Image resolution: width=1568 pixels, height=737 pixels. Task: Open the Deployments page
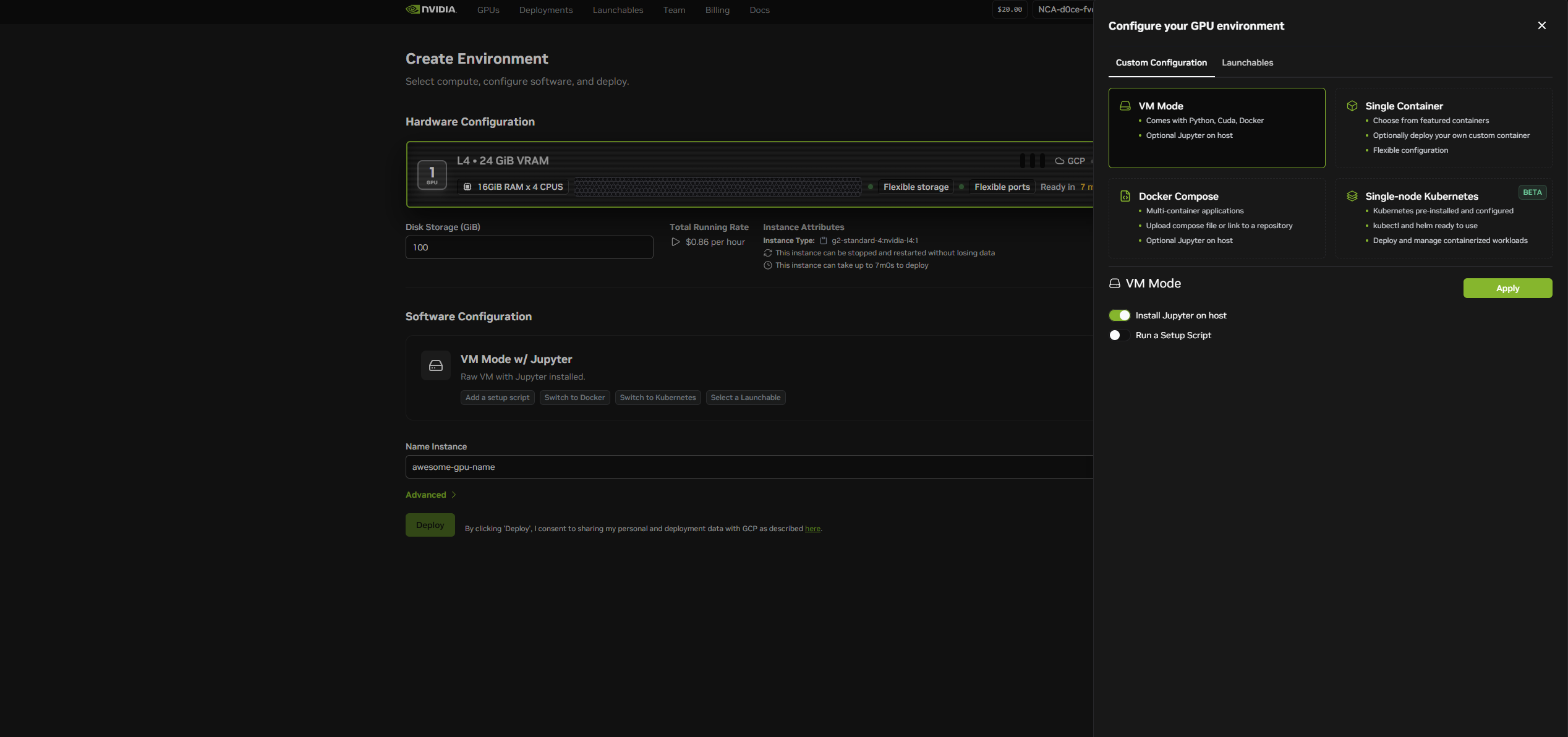click(x=545, y=10)
